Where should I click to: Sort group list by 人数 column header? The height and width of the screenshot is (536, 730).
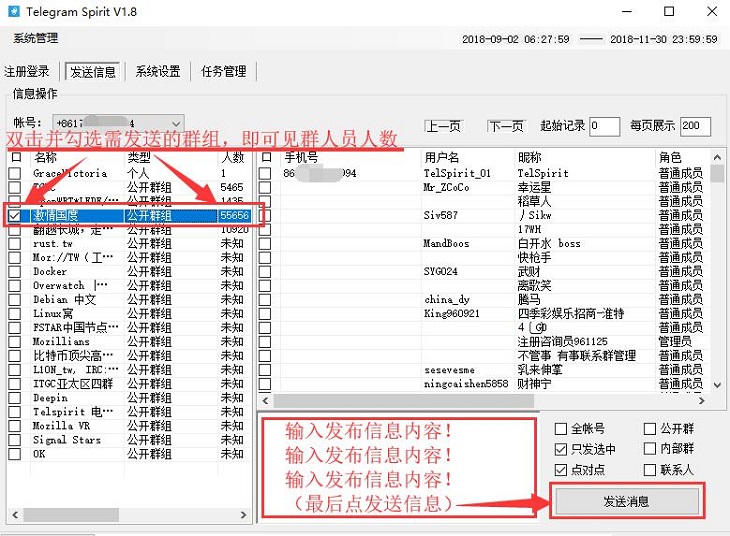pos(235,157)
